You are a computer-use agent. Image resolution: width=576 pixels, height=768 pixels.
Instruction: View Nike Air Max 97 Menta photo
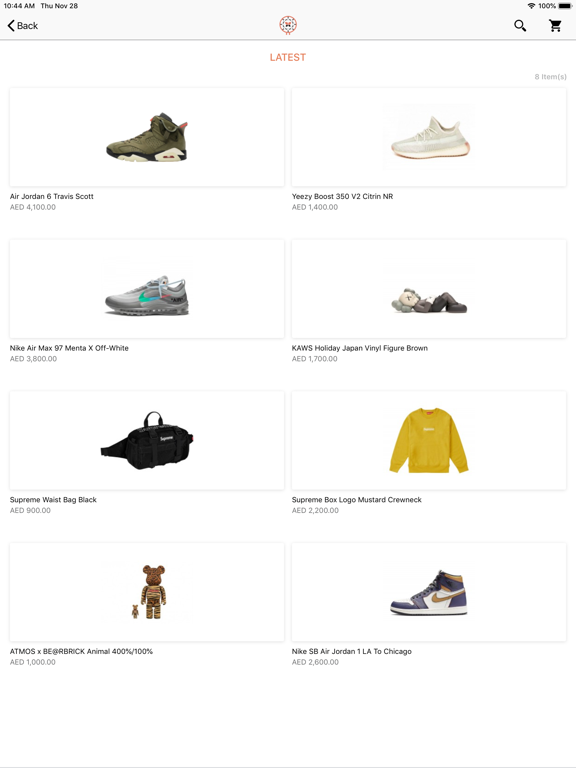(147, 289)
